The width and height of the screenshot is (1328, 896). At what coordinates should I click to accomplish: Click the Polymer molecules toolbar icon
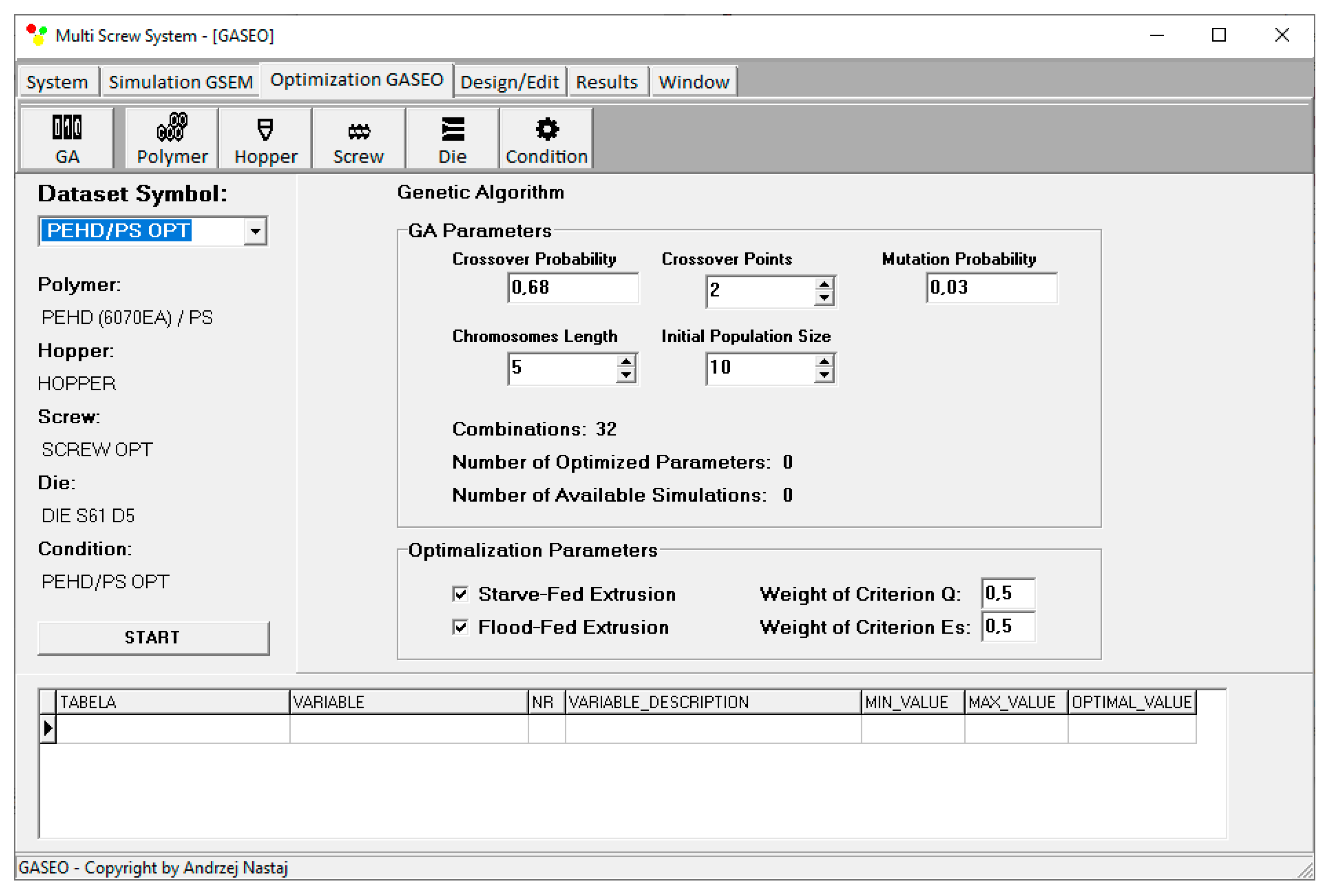click(x=172, y=139)
